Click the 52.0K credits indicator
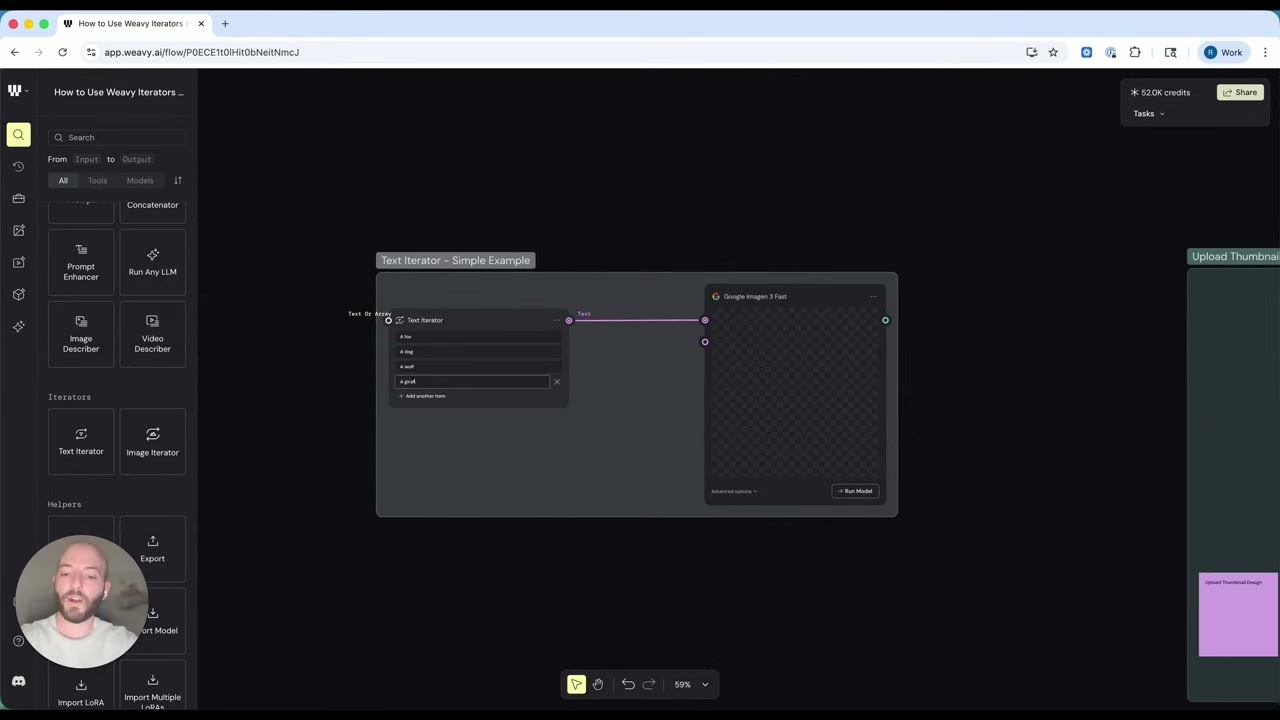 tap(1160, 92)
